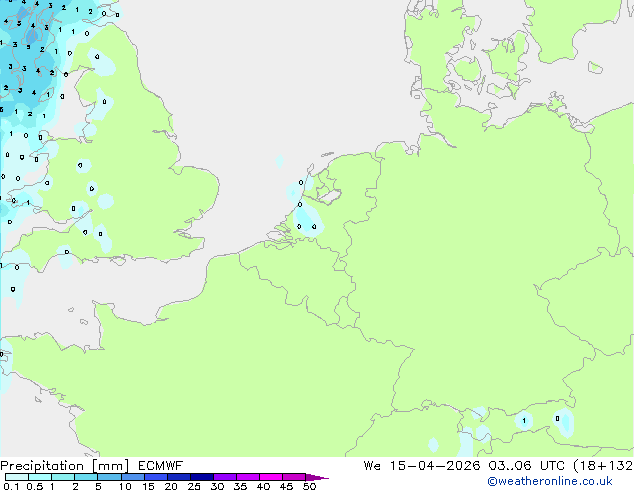Open the weatheronline.co.uk copyright link

tap(550, 481)
